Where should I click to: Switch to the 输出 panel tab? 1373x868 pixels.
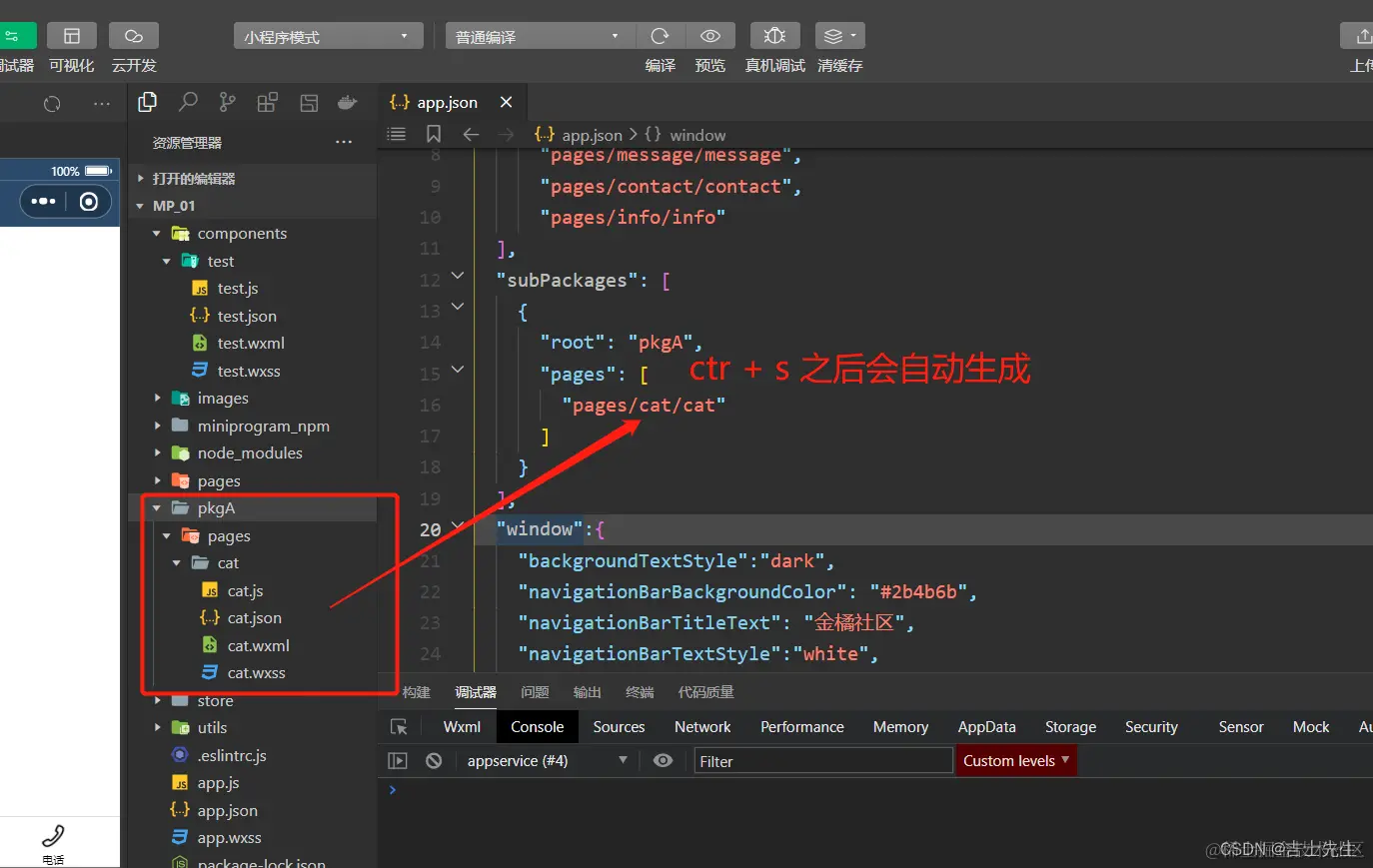point(588,692)
